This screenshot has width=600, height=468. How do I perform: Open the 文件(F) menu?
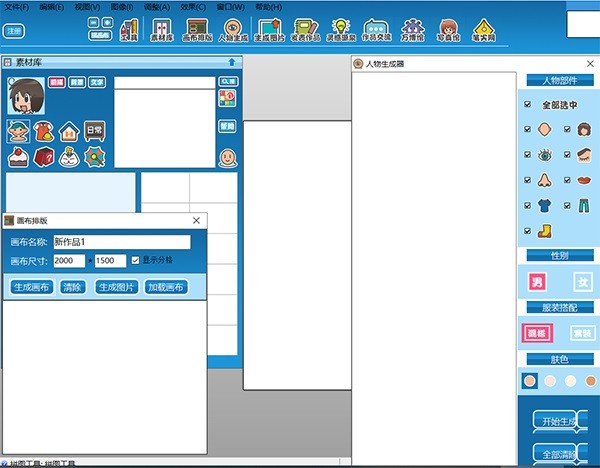(17, 6)
